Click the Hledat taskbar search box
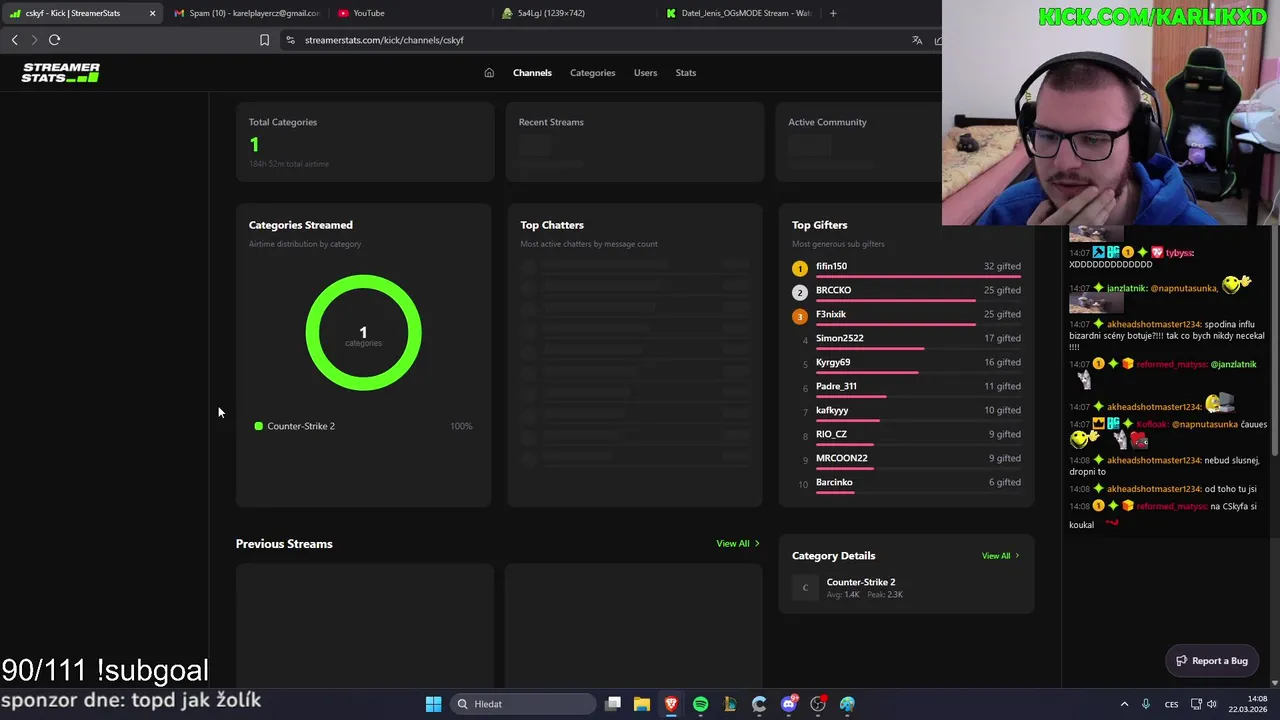Viewport: 1280px width, 720px height. pos(521,704)
